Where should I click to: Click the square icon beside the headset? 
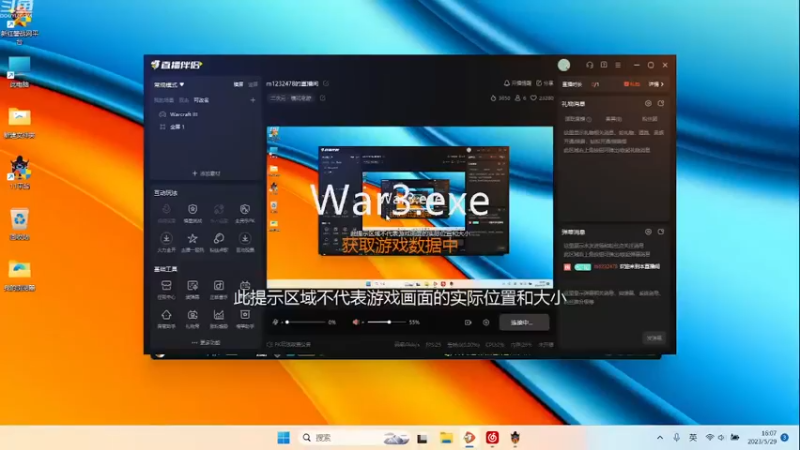pyautogui.click(x=604, y=65)
